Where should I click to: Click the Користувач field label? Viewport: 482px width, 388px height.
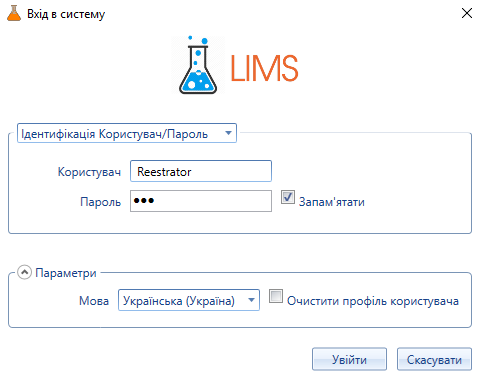(x=89, y=172)
